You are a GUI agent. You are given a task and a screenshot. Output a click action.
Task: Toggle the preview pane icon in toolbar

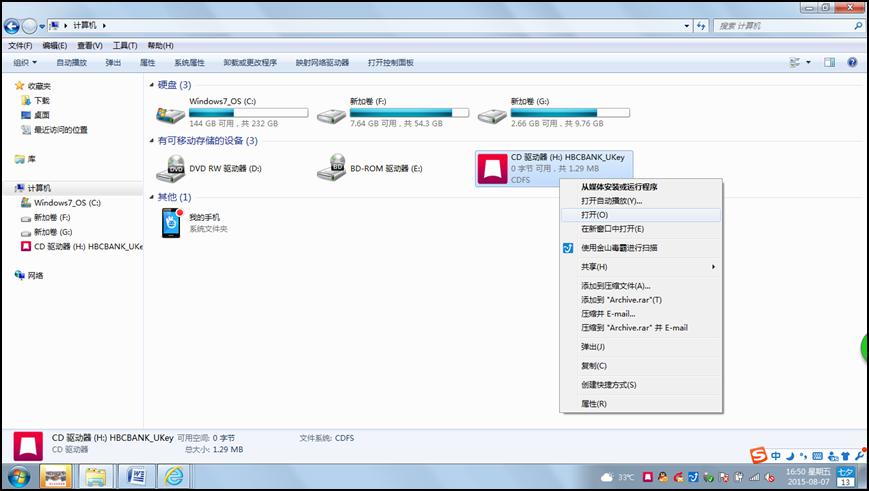829,62
